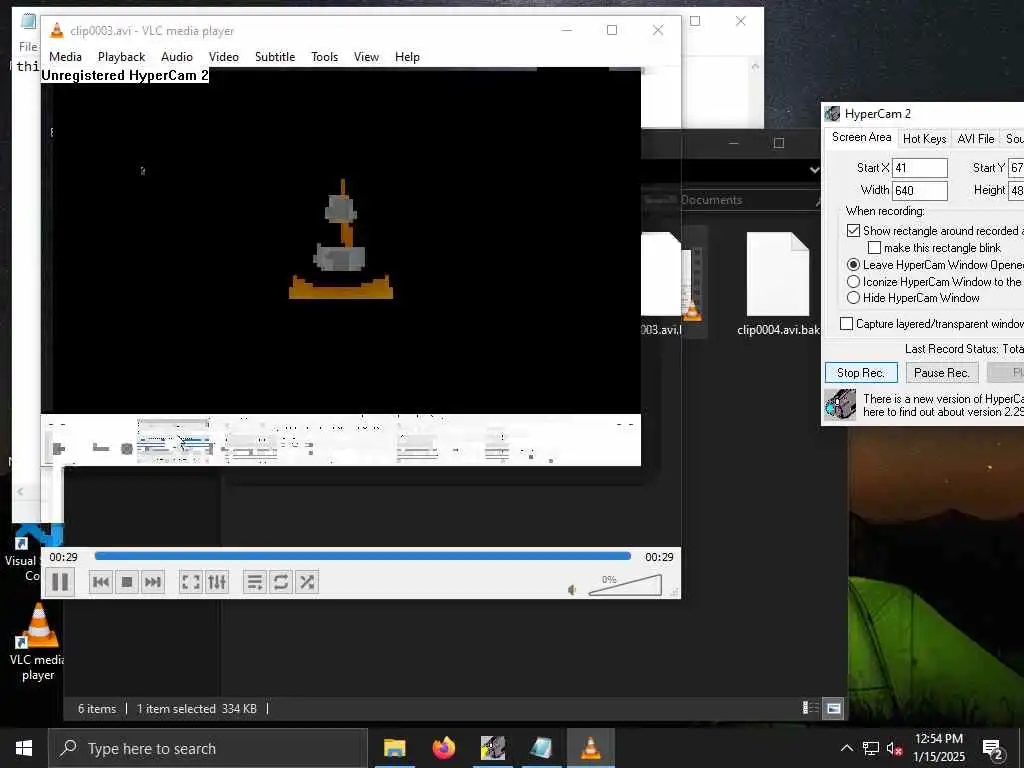The width and height of the screenshot is (1024, 768).
Task: Go to previous media in VLC
Action: pyautogui.click(x=101, y=582)
